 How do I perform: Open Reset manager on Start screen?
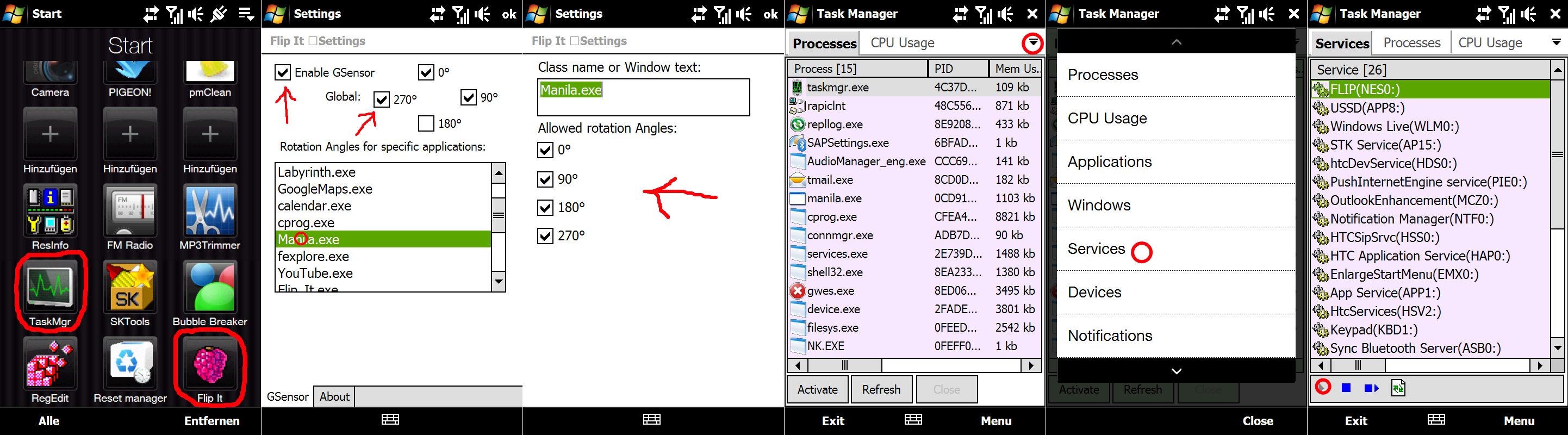[x=129, y=363]
